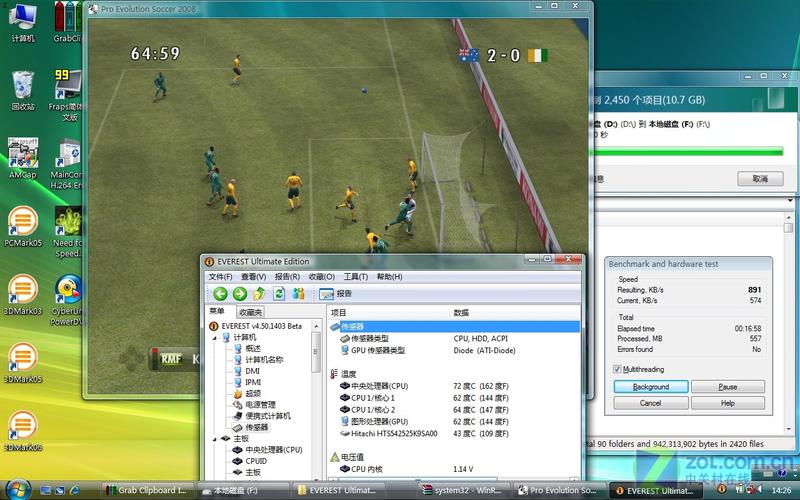Open the 帮助(H) menu

[x=389, y=277]
